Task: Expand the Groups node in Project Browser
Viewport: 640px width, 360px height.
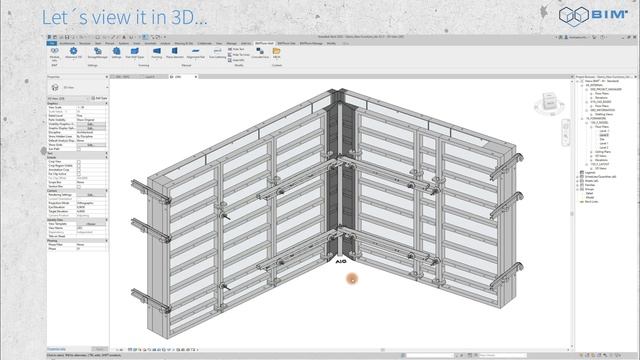Action: point(577,189)
